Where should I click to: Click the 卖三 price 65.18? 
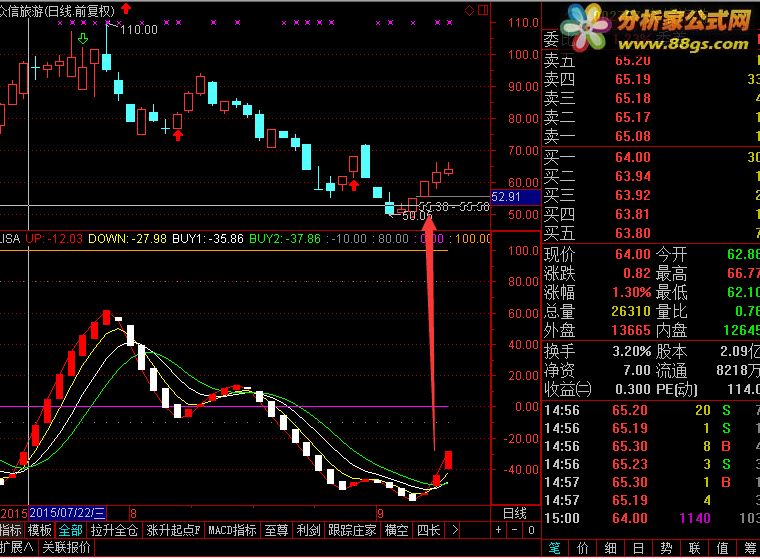tap(633, 98)
